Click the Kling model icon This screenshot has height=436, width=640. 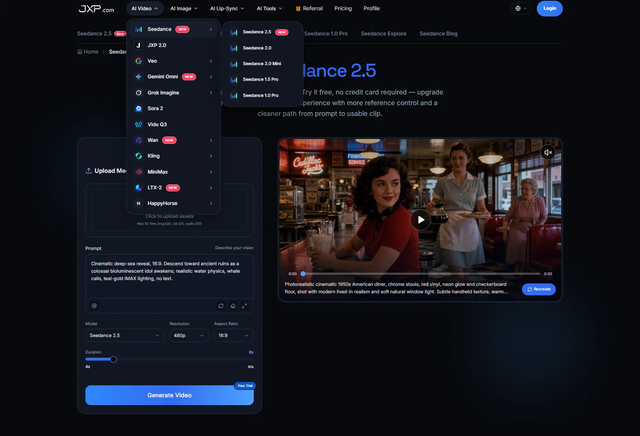[139, 156]
